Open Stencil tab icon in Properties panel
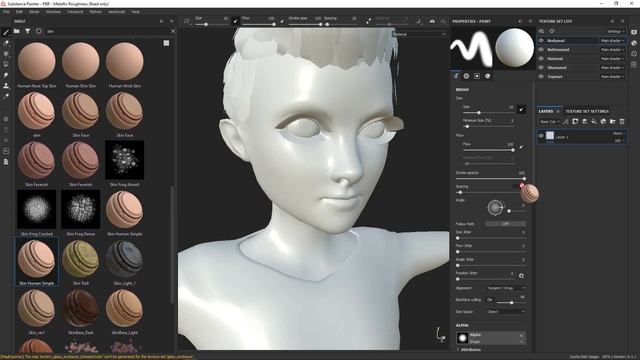Image resolution: width=640 pixels, height=360 pixels. (x=477, y=76)
